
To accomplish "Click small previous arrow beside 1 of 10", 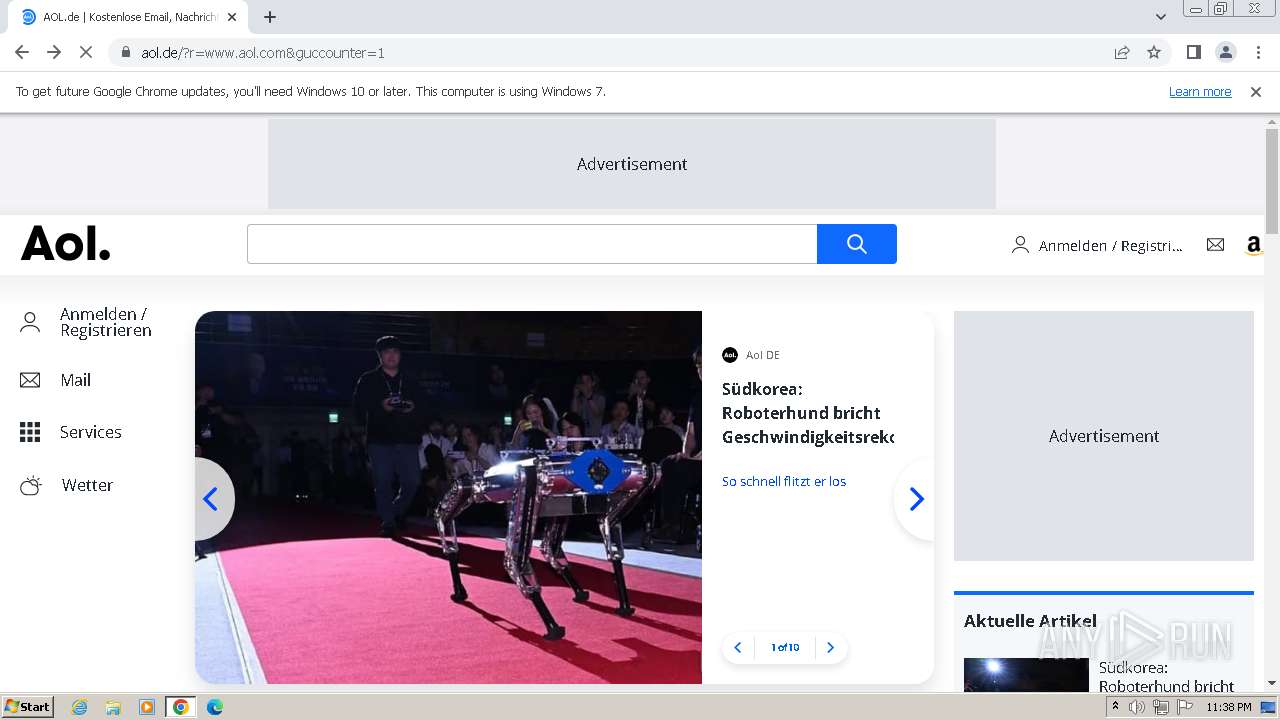I will [738, 647].
